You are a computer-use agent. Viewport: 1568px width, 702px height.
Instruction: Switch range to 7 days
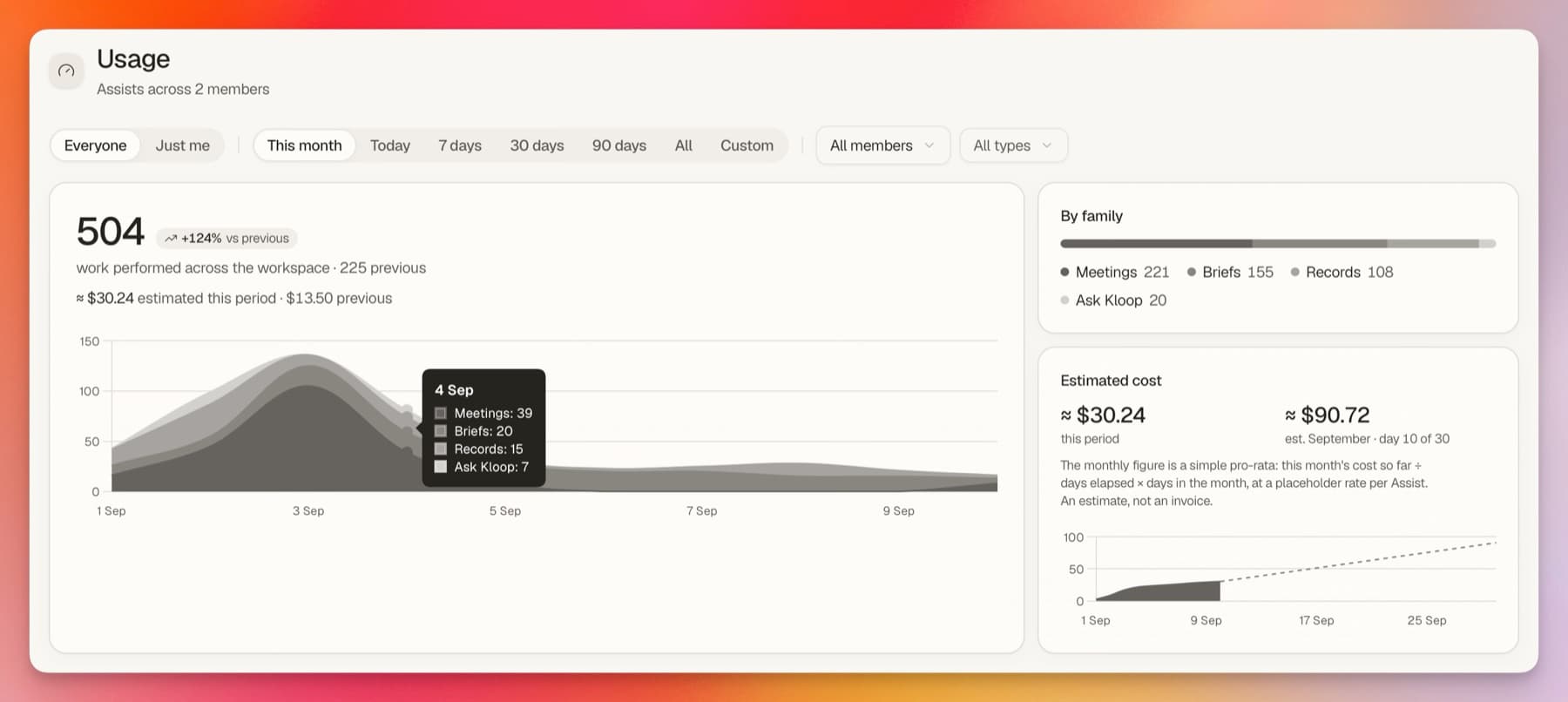[460, 145]
